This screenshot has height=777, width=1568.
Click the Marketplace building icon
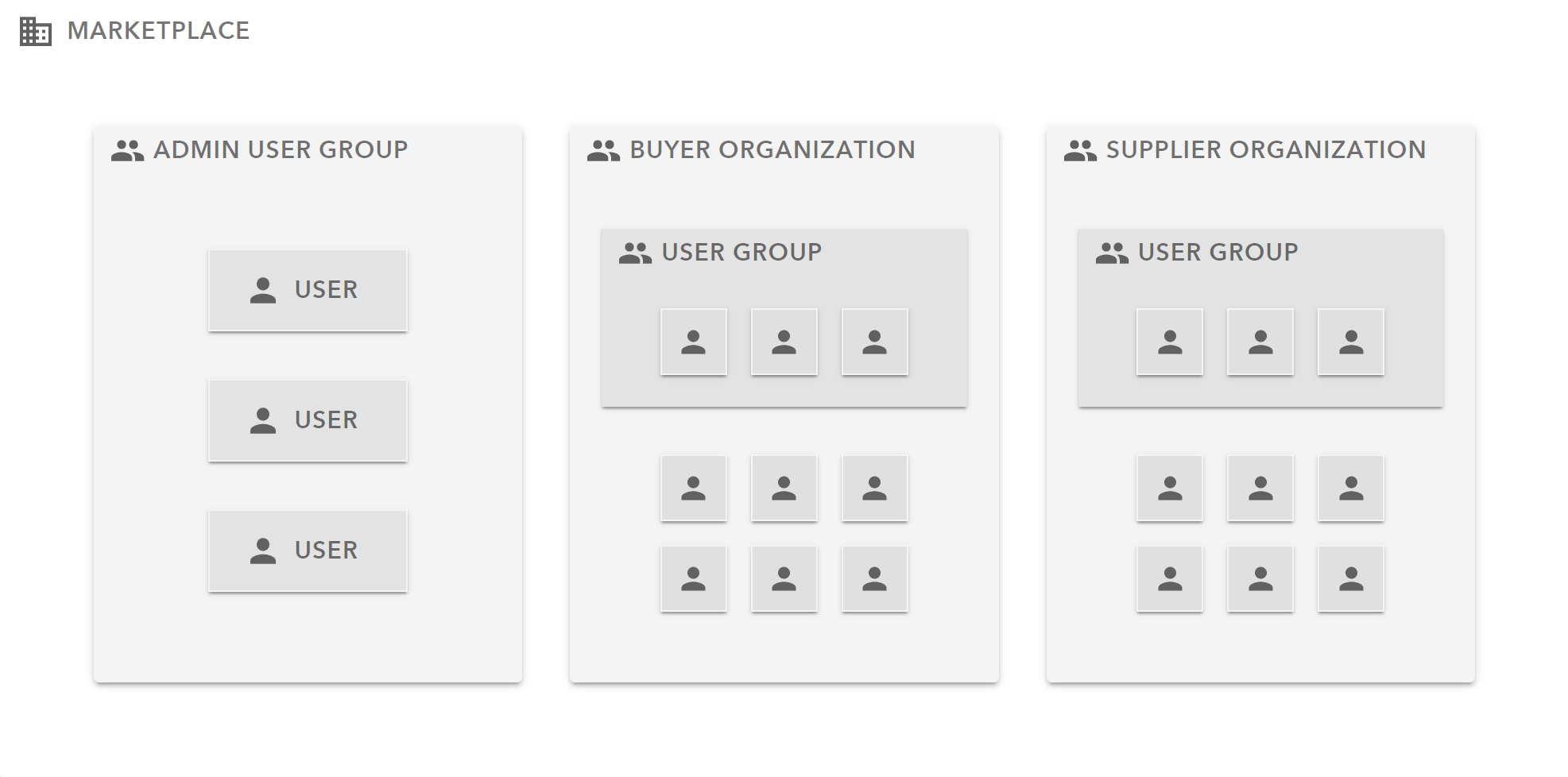click(x=36, y=32)
